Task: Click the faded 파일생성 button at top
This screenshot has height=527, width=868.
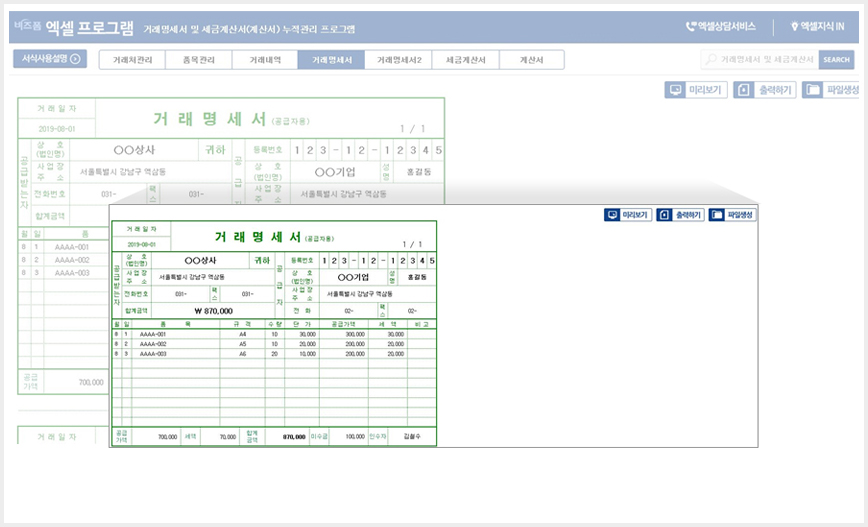Action: click(x=830, y=90)
